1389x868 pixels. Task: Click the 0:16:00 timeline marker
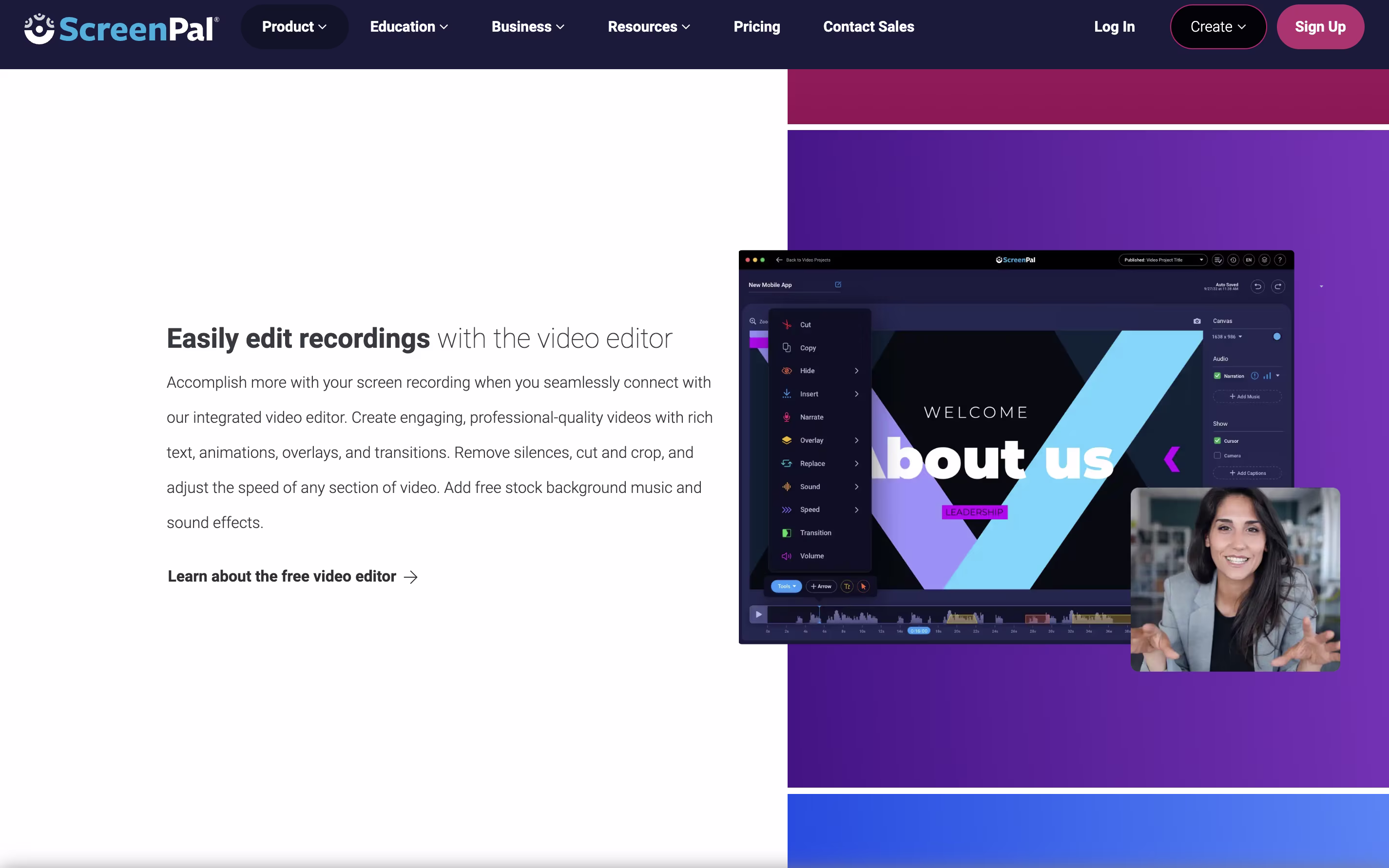tap(919, 631)
